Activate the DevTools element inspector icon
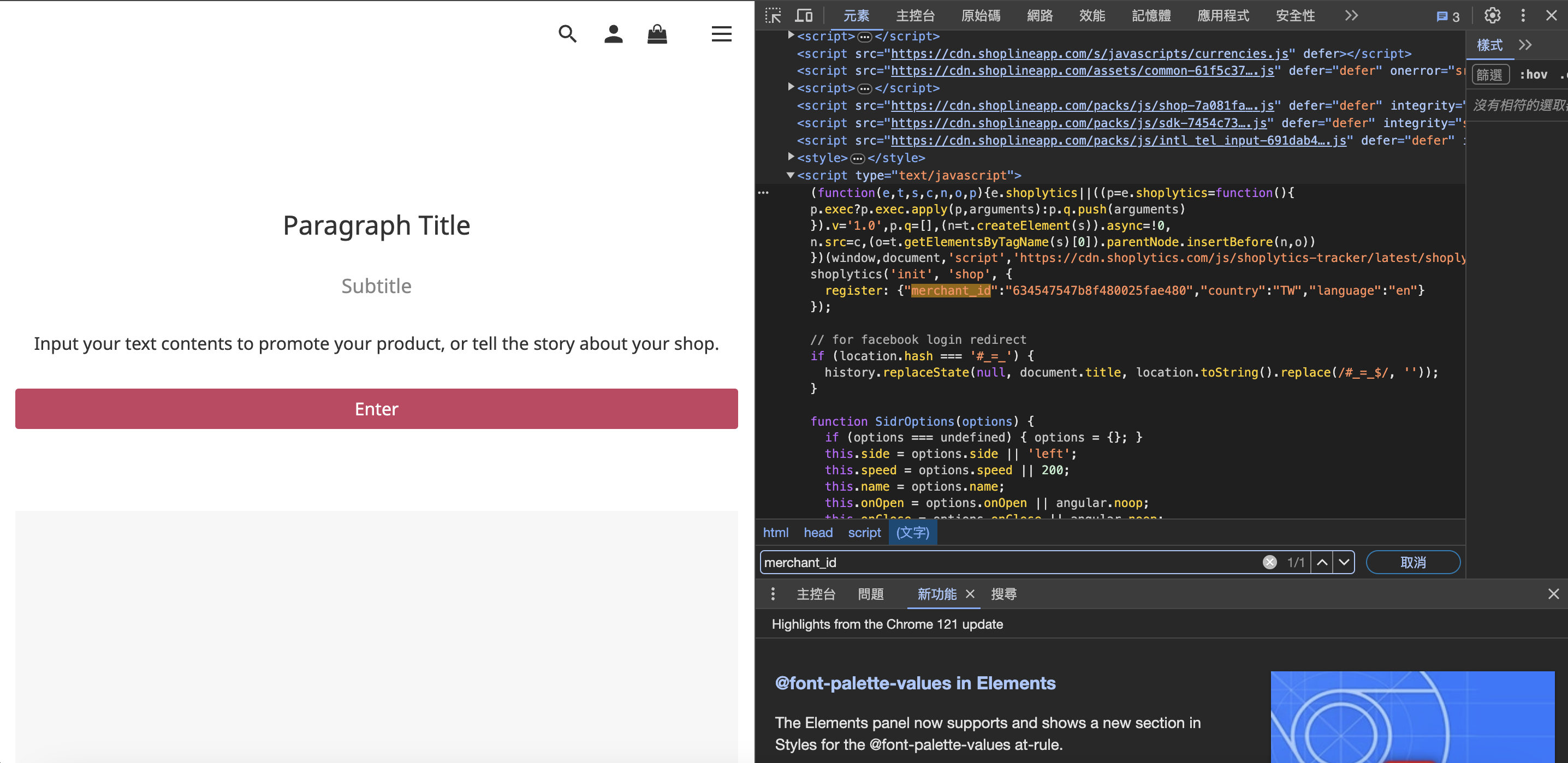1568x763 pixels. [x=773, y=15]
